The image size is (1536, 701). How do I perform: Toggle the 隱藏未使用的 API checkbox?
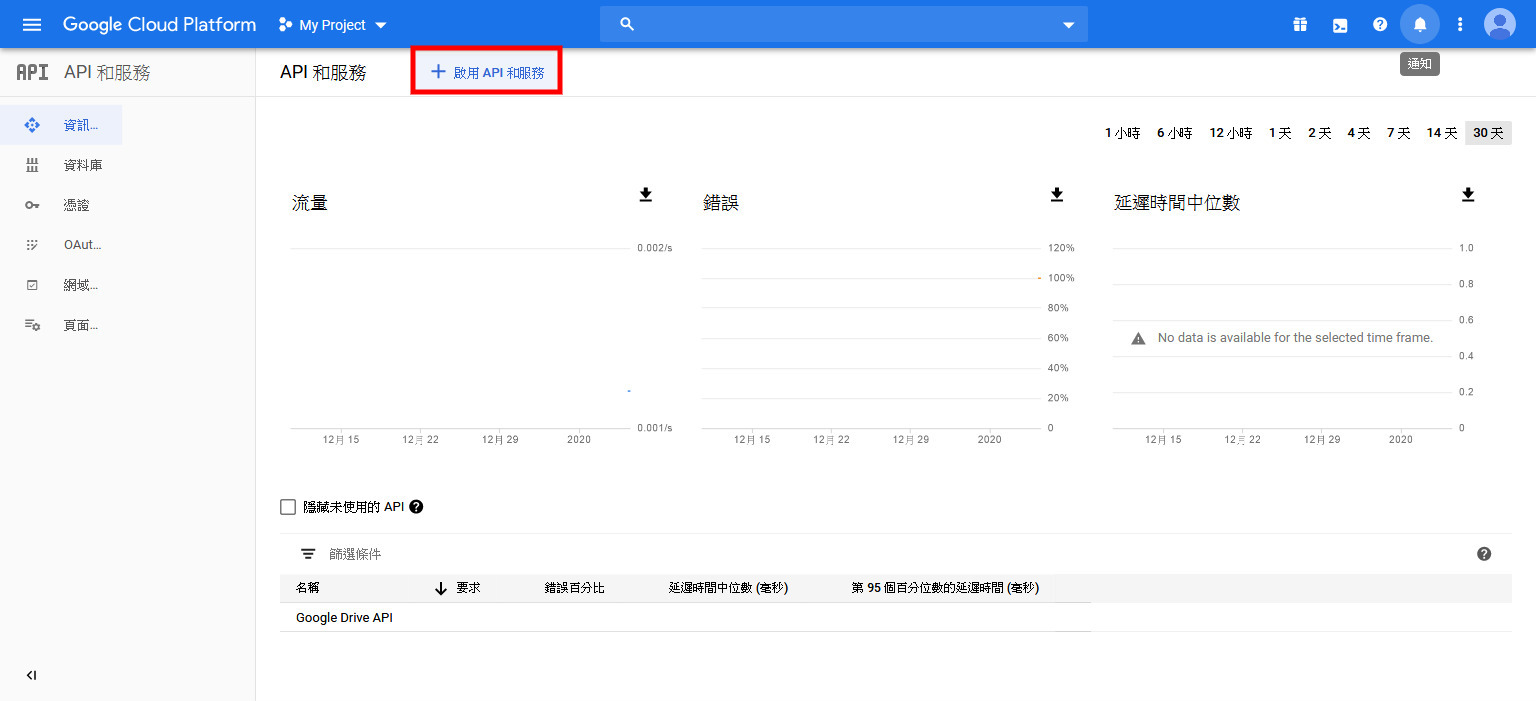point(288,507)
